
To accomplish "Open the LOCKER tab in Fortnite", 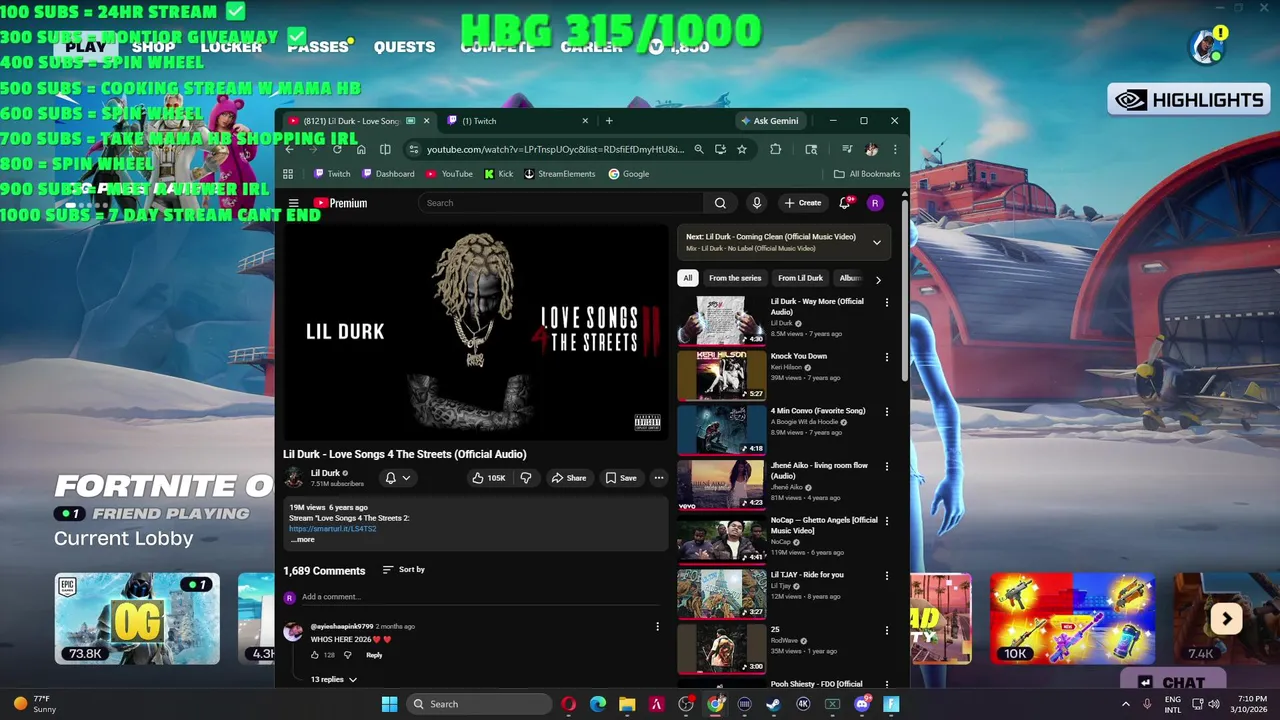I will (231, 47).
